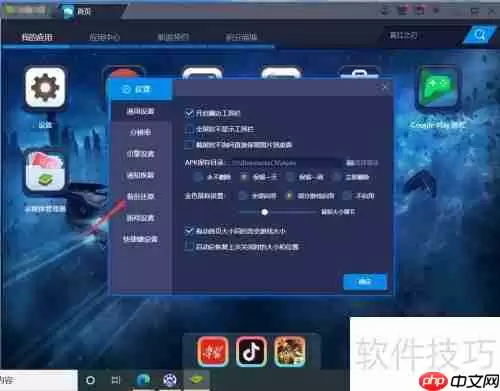Click the button right of the APK path field
Screen dimensions: 500x391
coord(362,163)
